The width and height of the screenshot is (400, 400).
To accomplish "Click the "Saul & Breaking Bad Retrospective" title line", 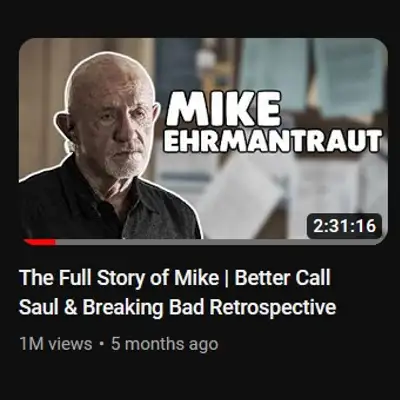I will click(177, 307).
